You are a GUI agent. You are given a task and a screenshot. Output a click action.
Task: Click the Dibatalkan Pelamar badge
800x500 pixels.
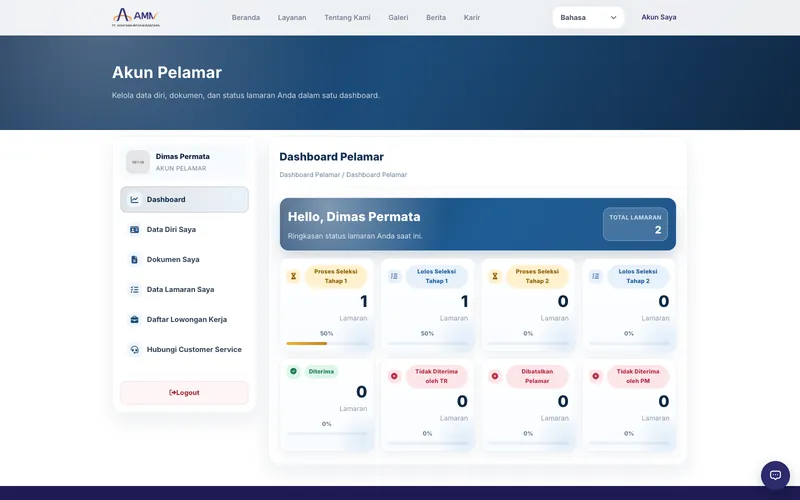point(537,376)
